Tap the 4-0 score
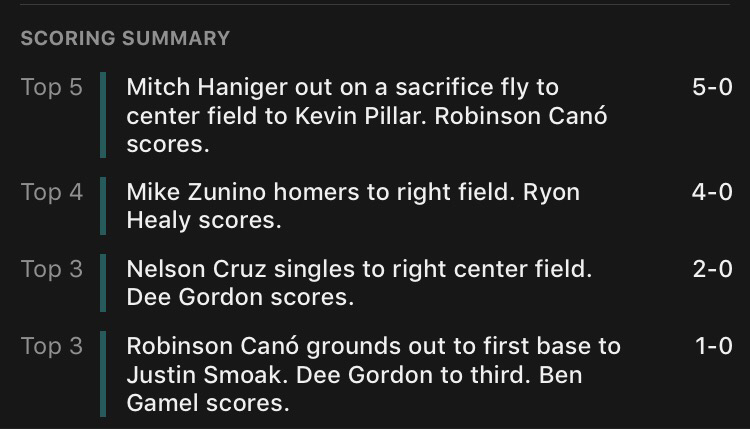Screen dimensions: 750x429 712,192
